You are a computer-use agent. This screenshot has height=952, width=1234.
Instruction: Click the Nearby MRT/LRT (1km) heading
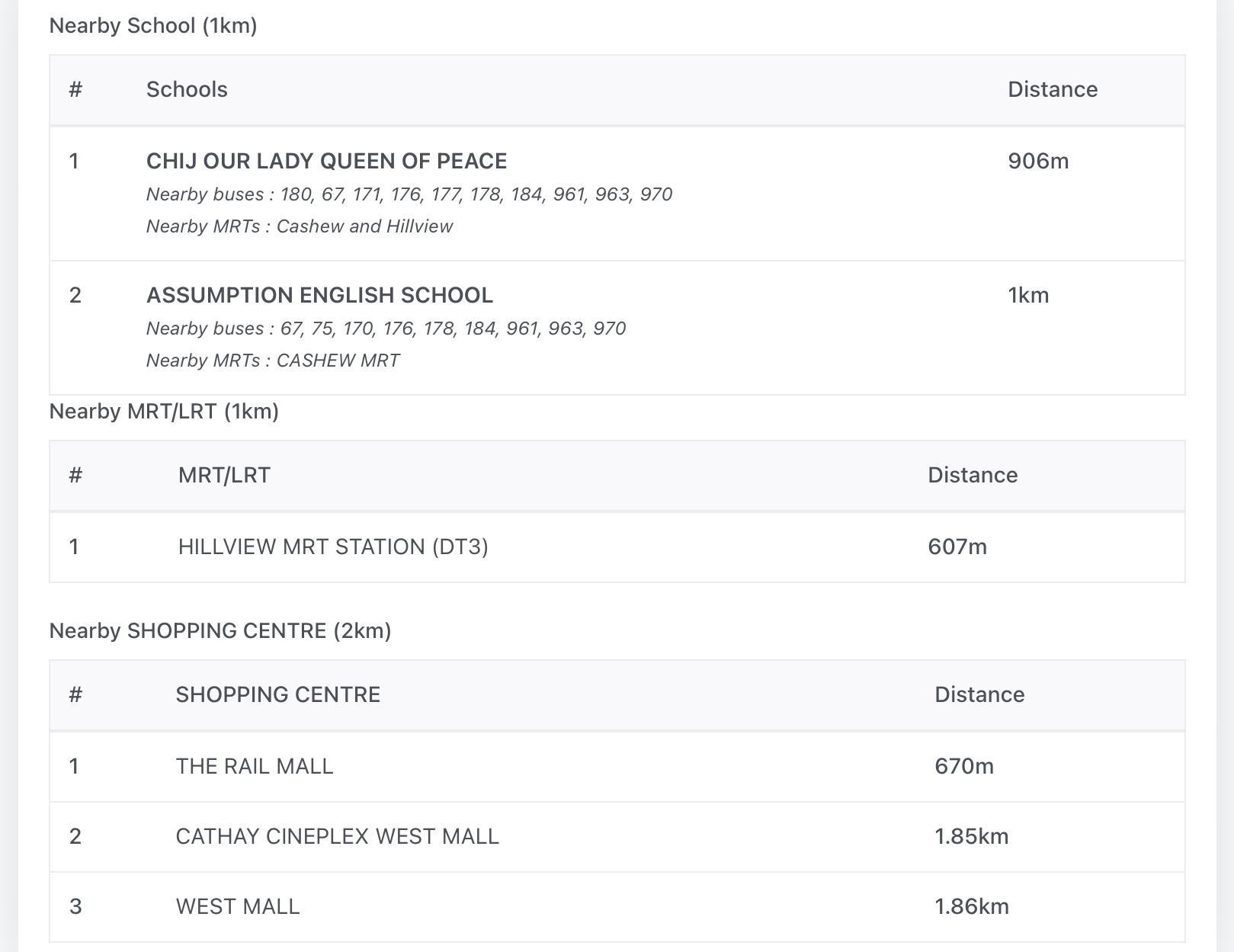click(x=164, y=412)
